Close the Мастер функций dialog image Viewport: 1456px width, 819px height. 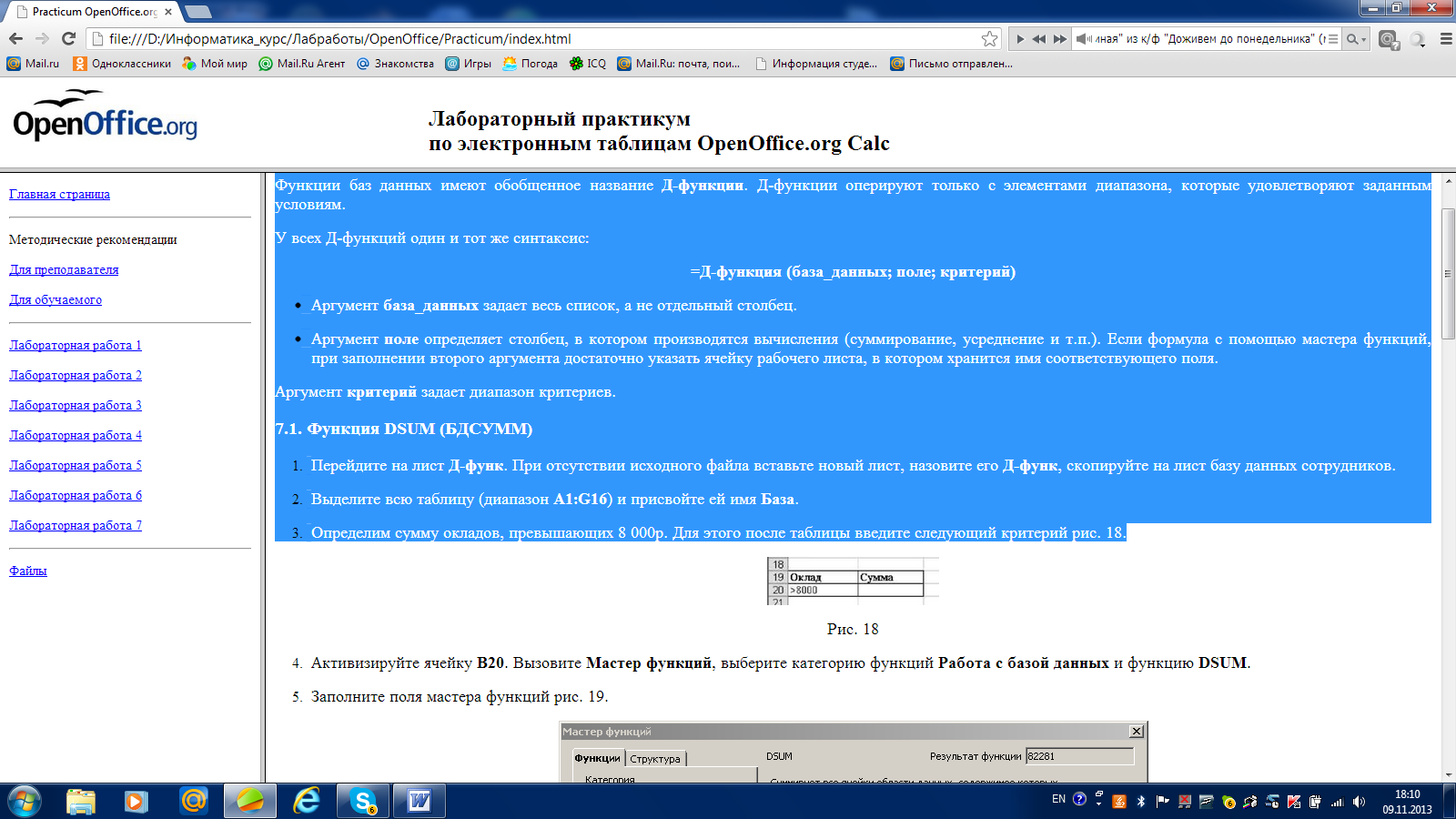click(1137, 732)
